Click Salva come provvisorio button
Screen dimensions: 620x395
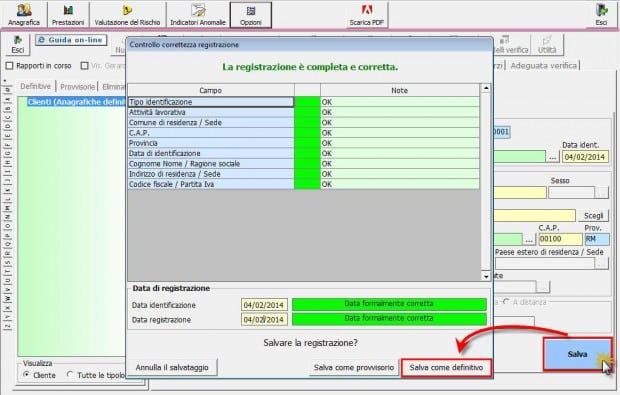pyautogui.click(x=353, y=367)
